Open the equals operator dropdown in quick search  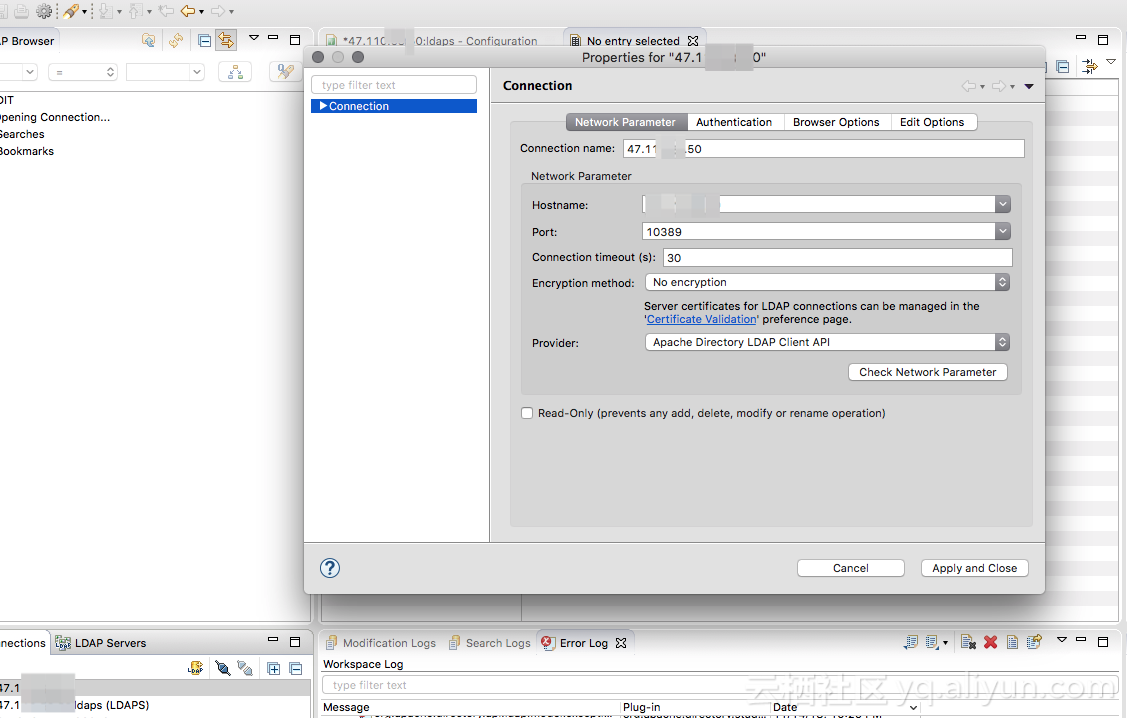pyautogui.click(x=82, y=72)
